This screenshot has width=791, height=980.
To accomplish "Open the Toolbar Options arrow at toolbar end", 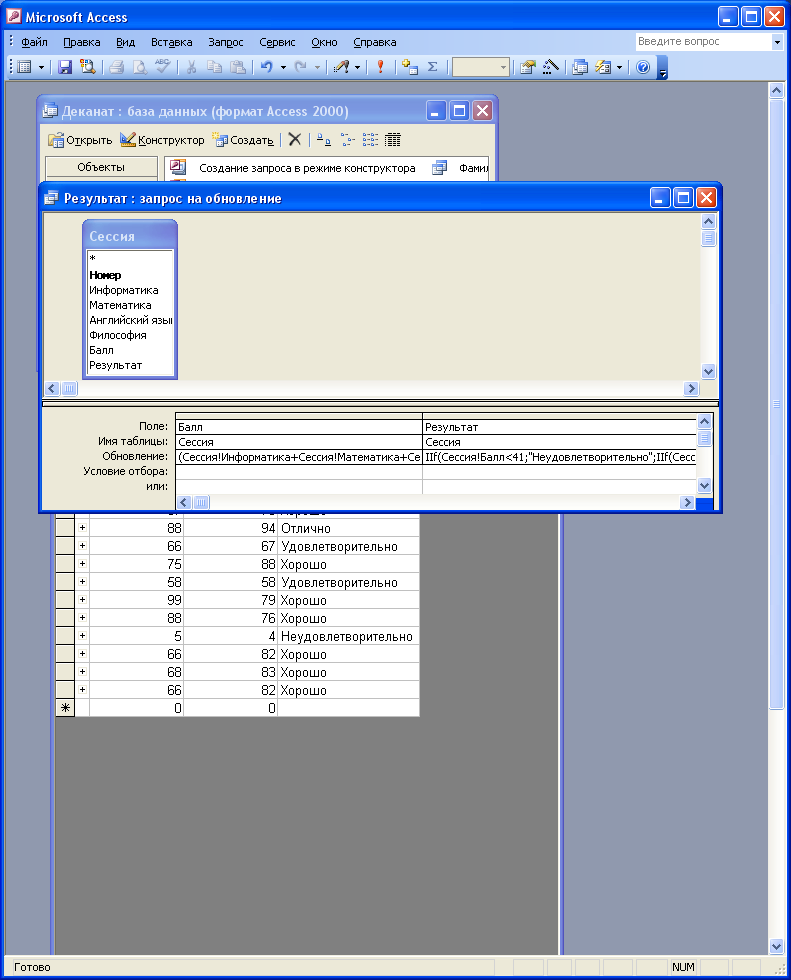I will 663,68.
